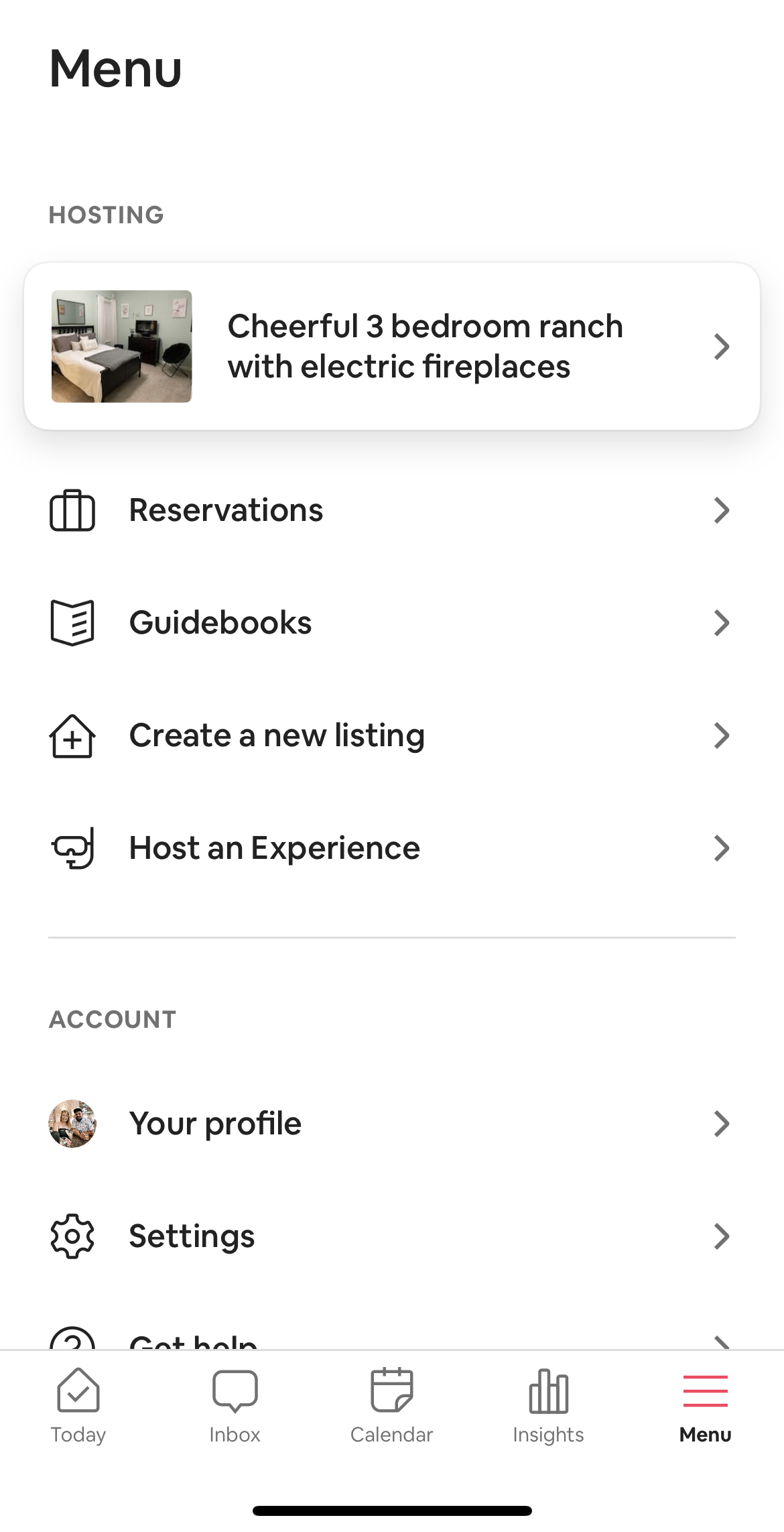Screen dimensions: 784x1532
Task: Tap the Reservations suitcase icon
Action: [x=72, y=510]
